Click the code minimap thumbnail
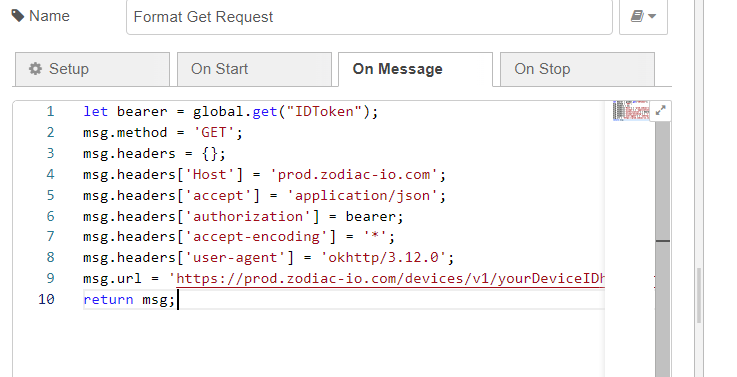Viewport: 737px width, 377px height. coord(631,110)
